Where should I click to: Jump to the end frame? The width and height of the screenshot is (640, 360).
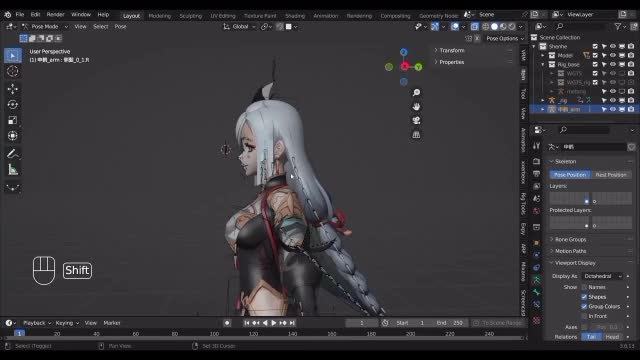point(292,323)
